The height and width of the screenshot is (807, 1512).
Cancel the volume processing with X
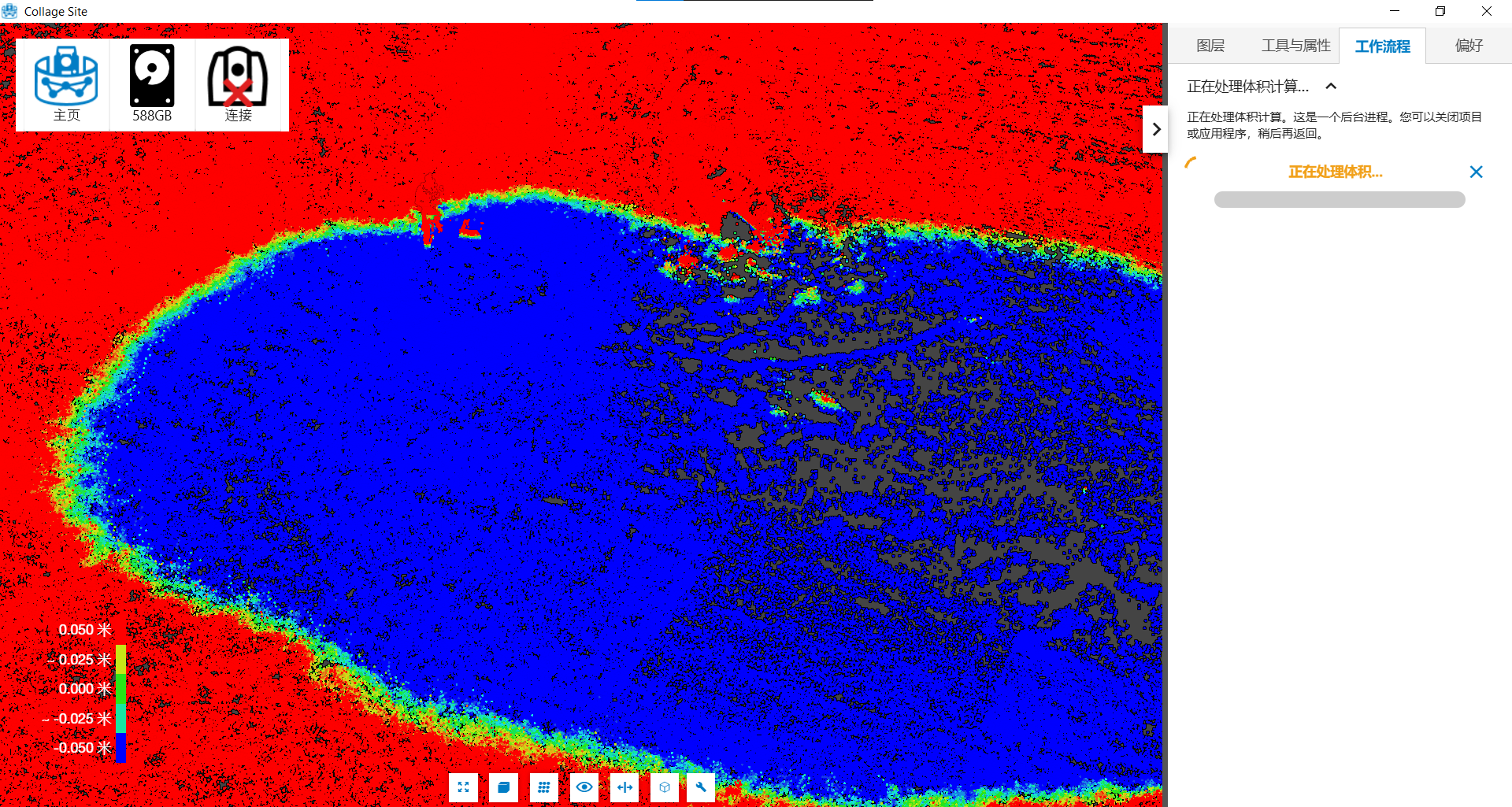click(1476, 172)
